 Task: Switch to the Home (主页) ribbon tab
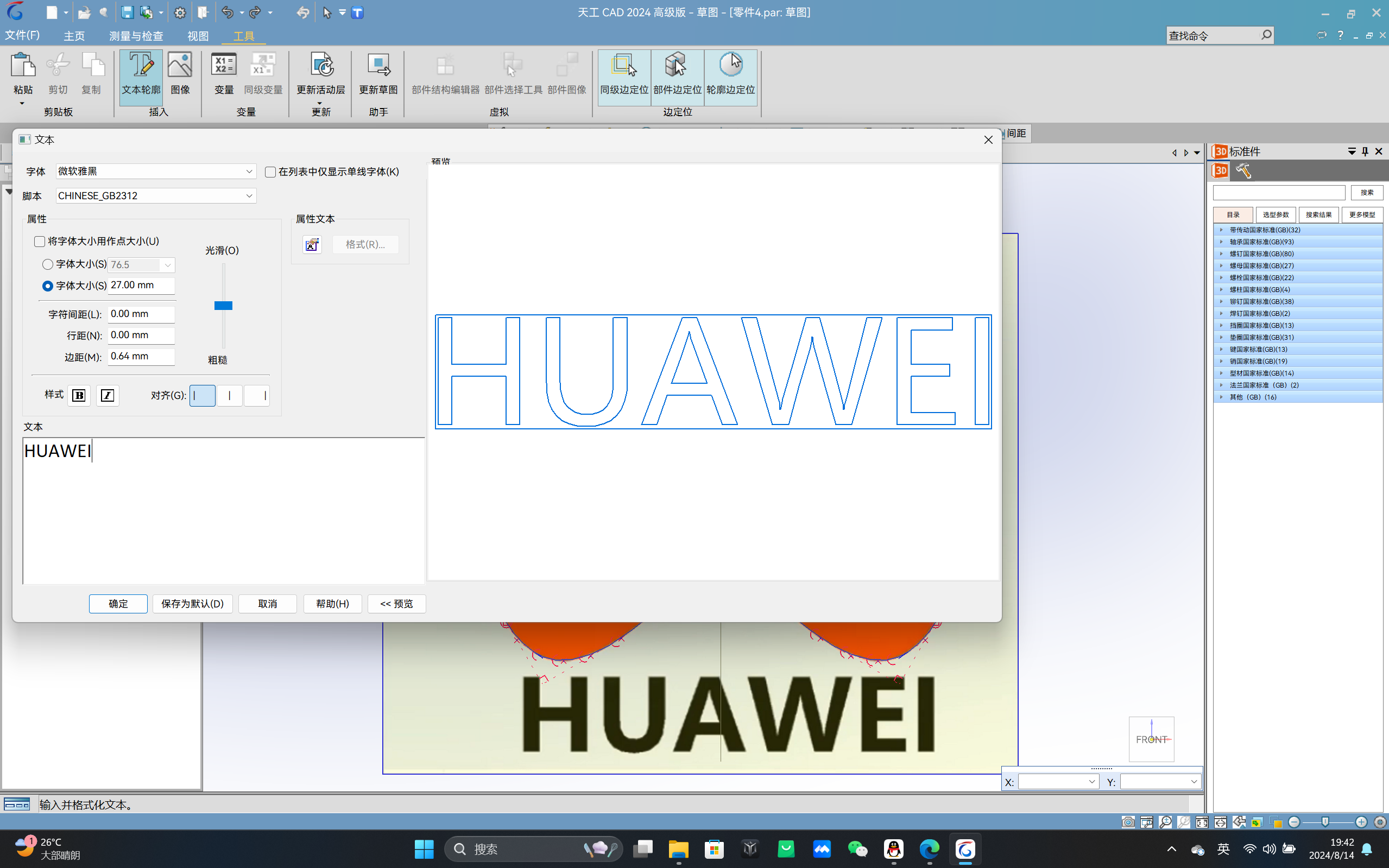(x=74, y=36)
